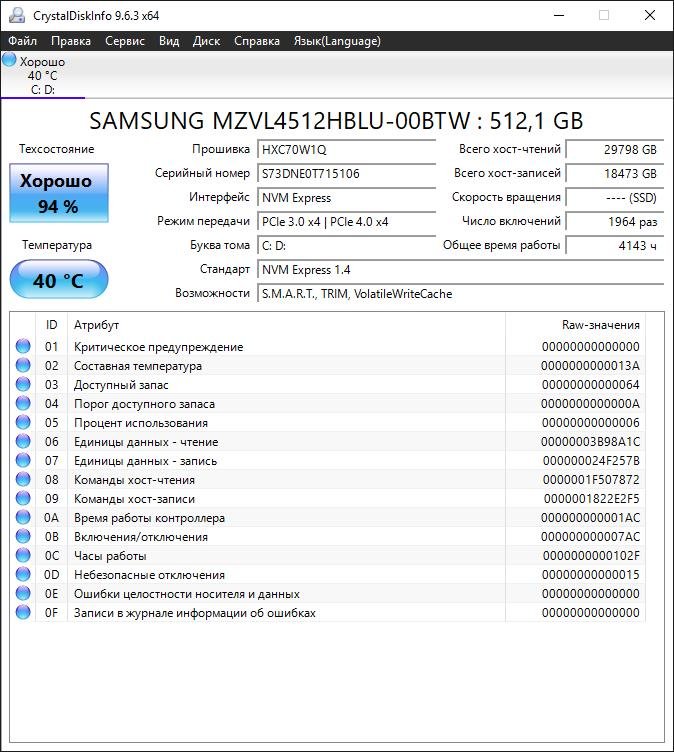Image resolution: width=674 pixels, height=752 pixels.
Task: Click status orb for attribute 0E
Action: 23,593
